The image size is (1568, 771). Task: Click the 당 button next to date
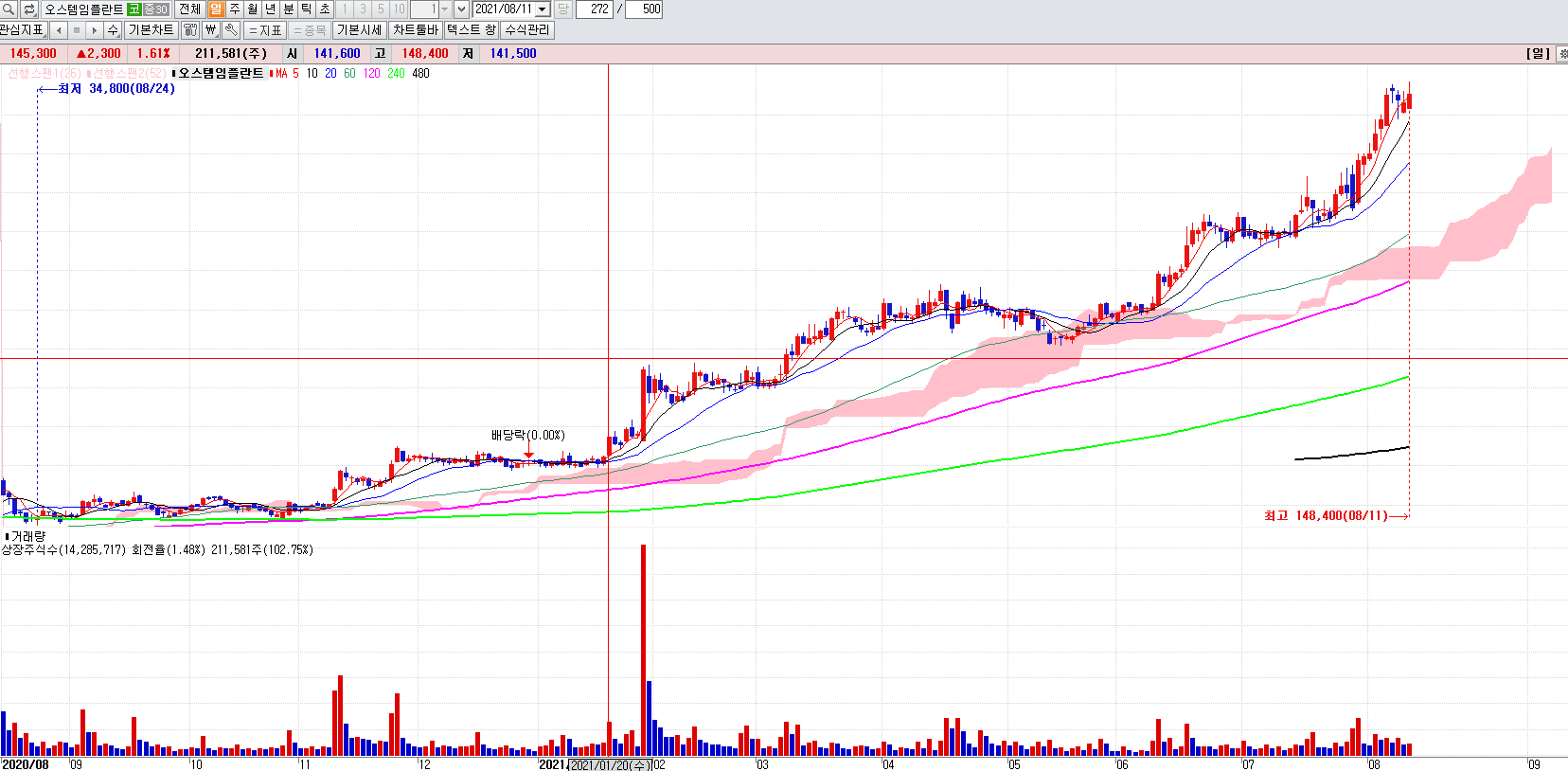tap(562, 9)
